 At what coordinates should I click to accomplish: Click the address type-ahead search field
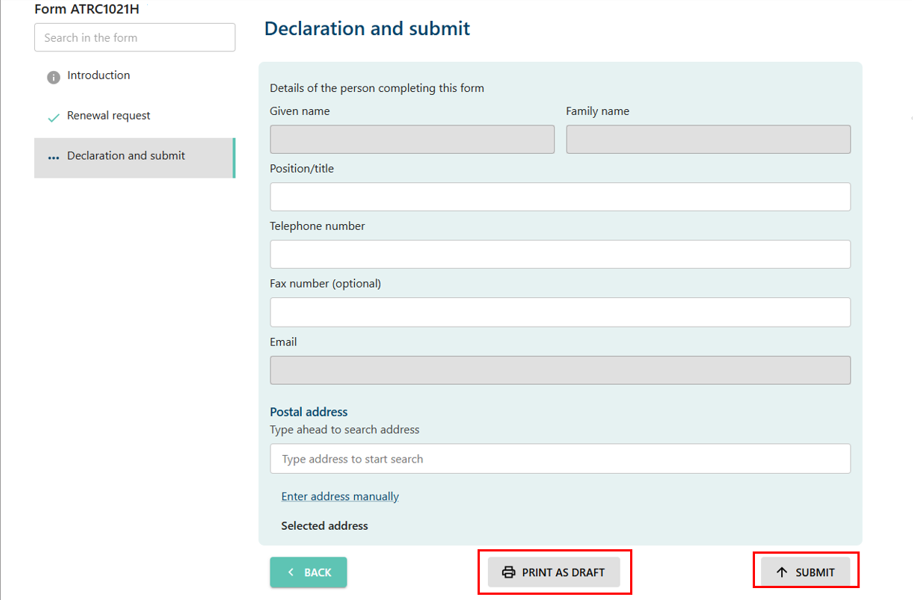(560, 458)
